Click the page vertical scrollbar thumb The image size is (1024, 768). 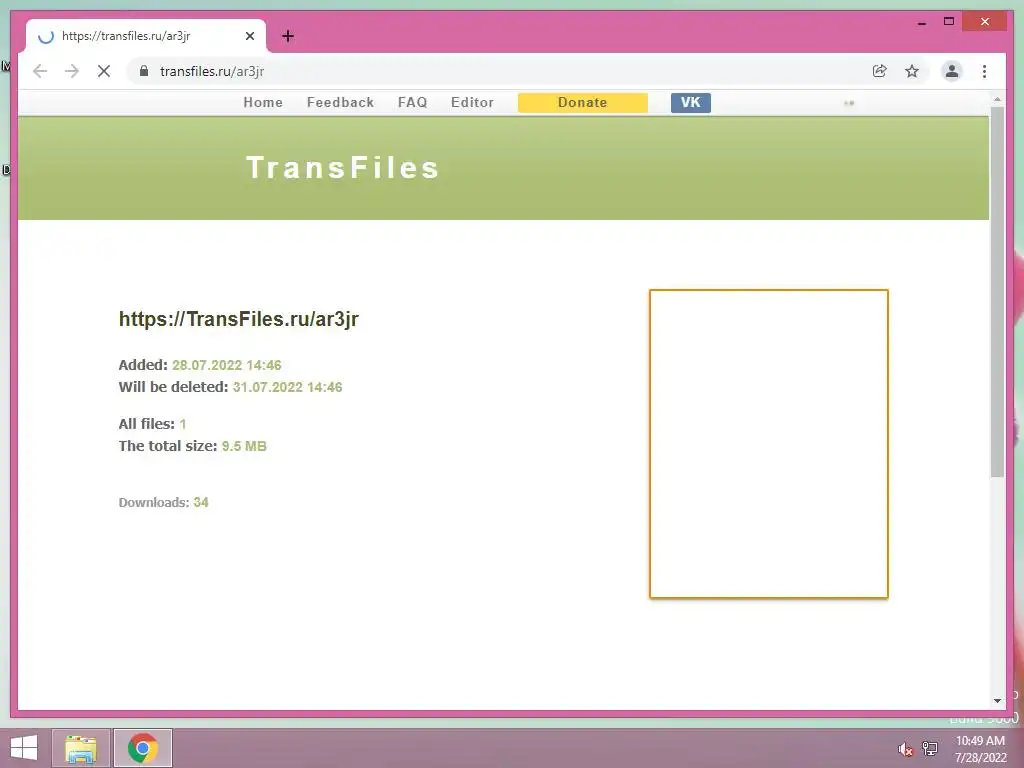997,291
